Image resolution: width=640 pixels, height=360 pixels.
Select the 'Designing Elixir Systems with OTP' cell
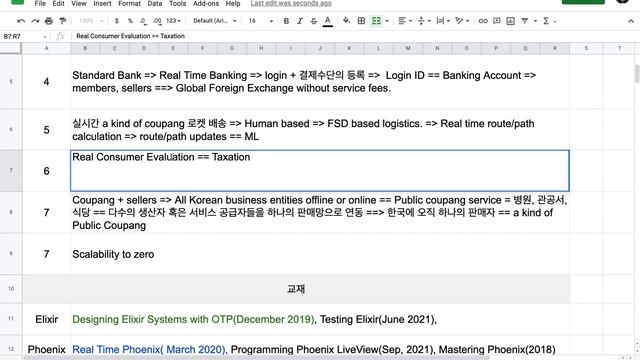tap(320, 319)
